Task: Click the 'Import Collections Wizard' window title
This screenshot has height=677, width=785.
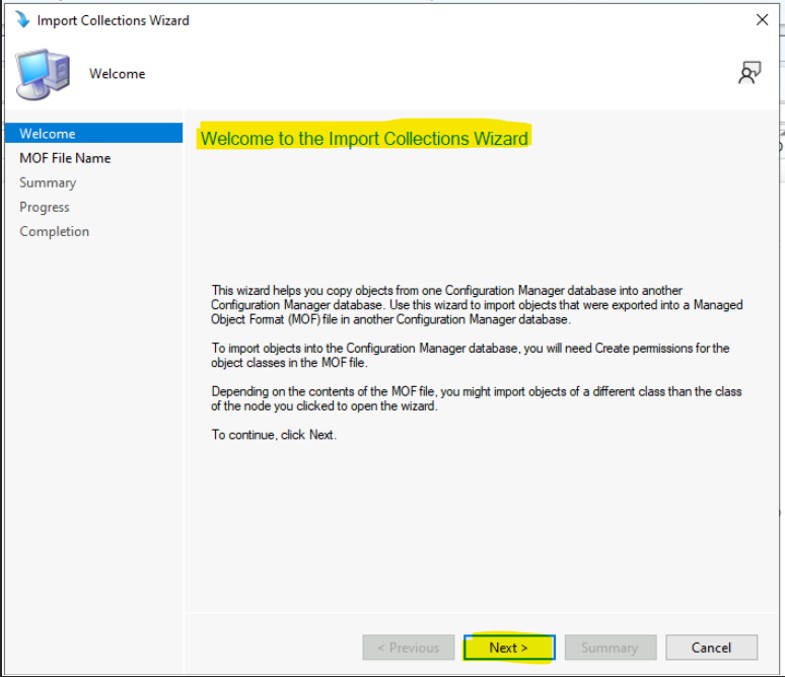Action: coord(113,20)
